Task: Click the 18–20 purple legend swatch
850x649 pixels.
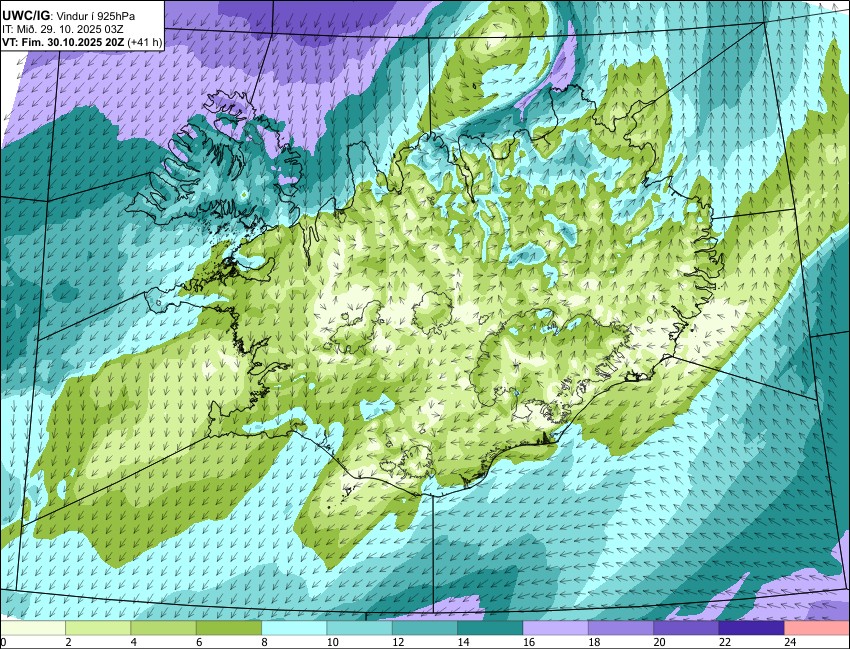Action: (x=621, y=628)
